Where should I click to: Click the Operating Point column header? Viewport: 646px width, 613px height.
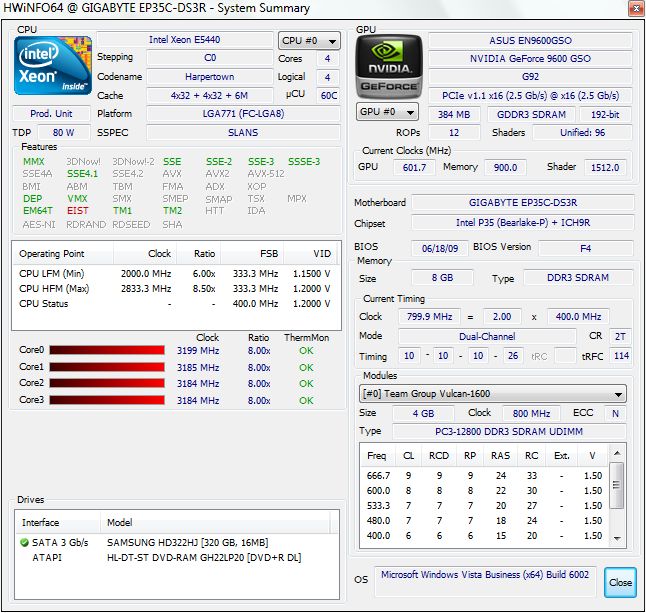63,254
